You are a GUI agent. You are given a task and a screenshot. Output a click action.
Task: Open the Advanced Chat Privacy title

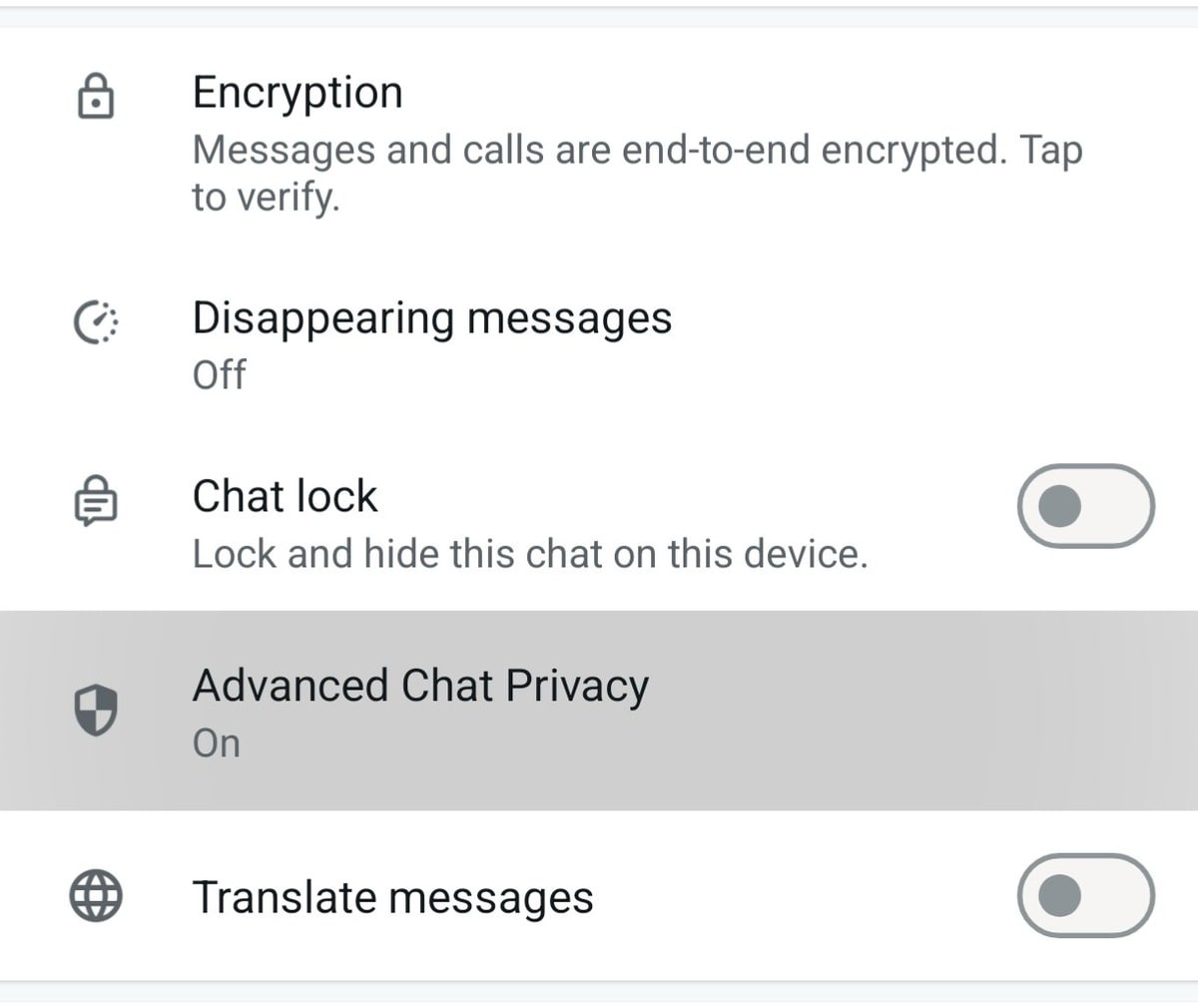420,686
